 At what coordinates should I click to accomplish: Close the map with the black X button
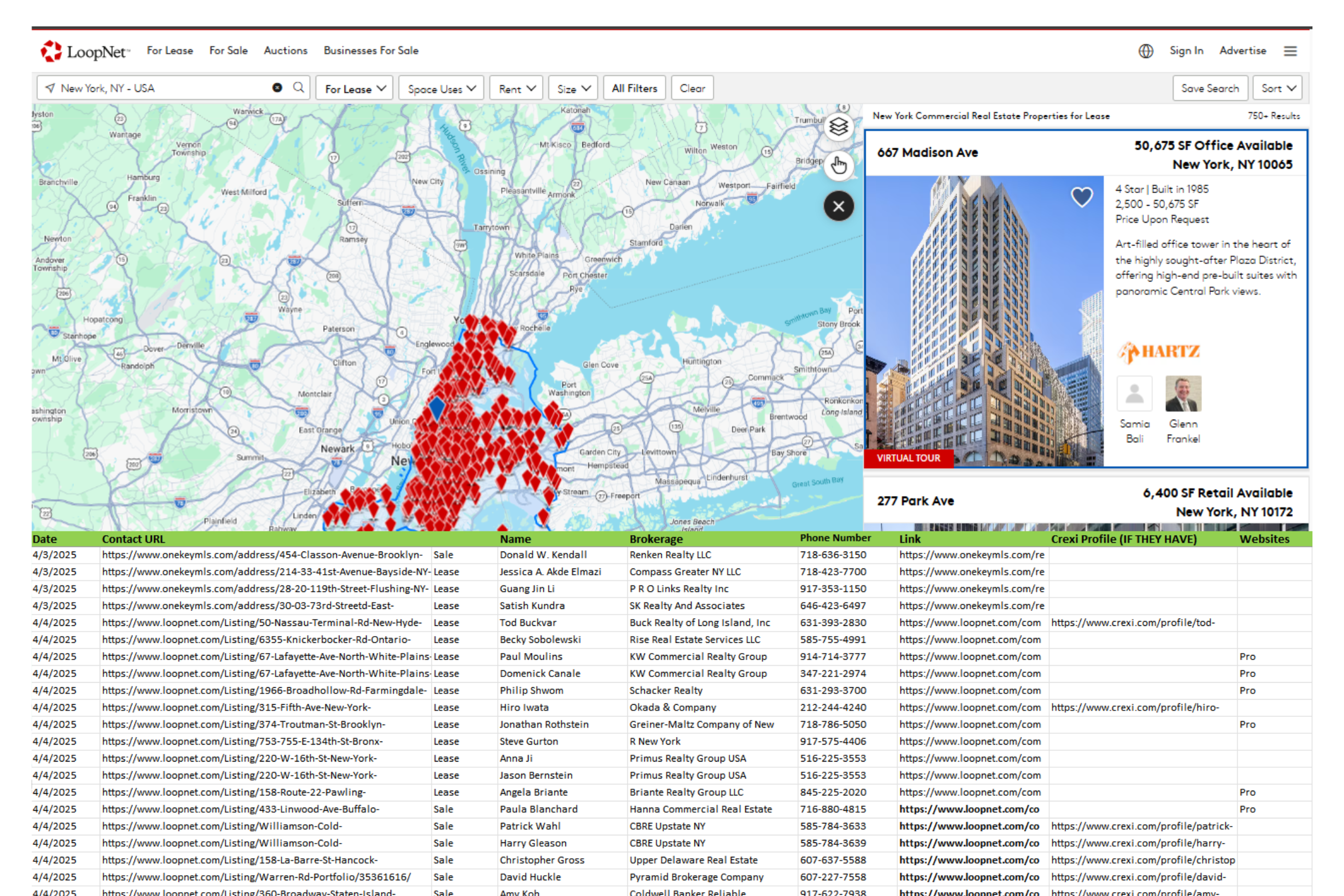click(839, 206)
